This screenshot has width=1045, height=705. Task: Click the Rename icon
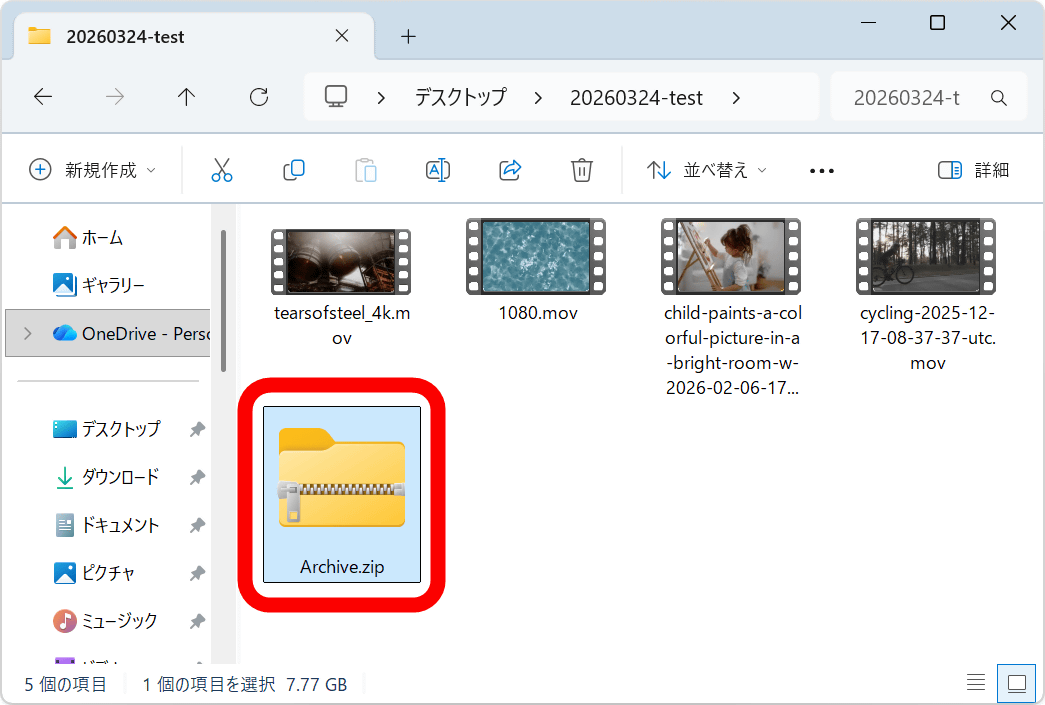click(438, 170)
